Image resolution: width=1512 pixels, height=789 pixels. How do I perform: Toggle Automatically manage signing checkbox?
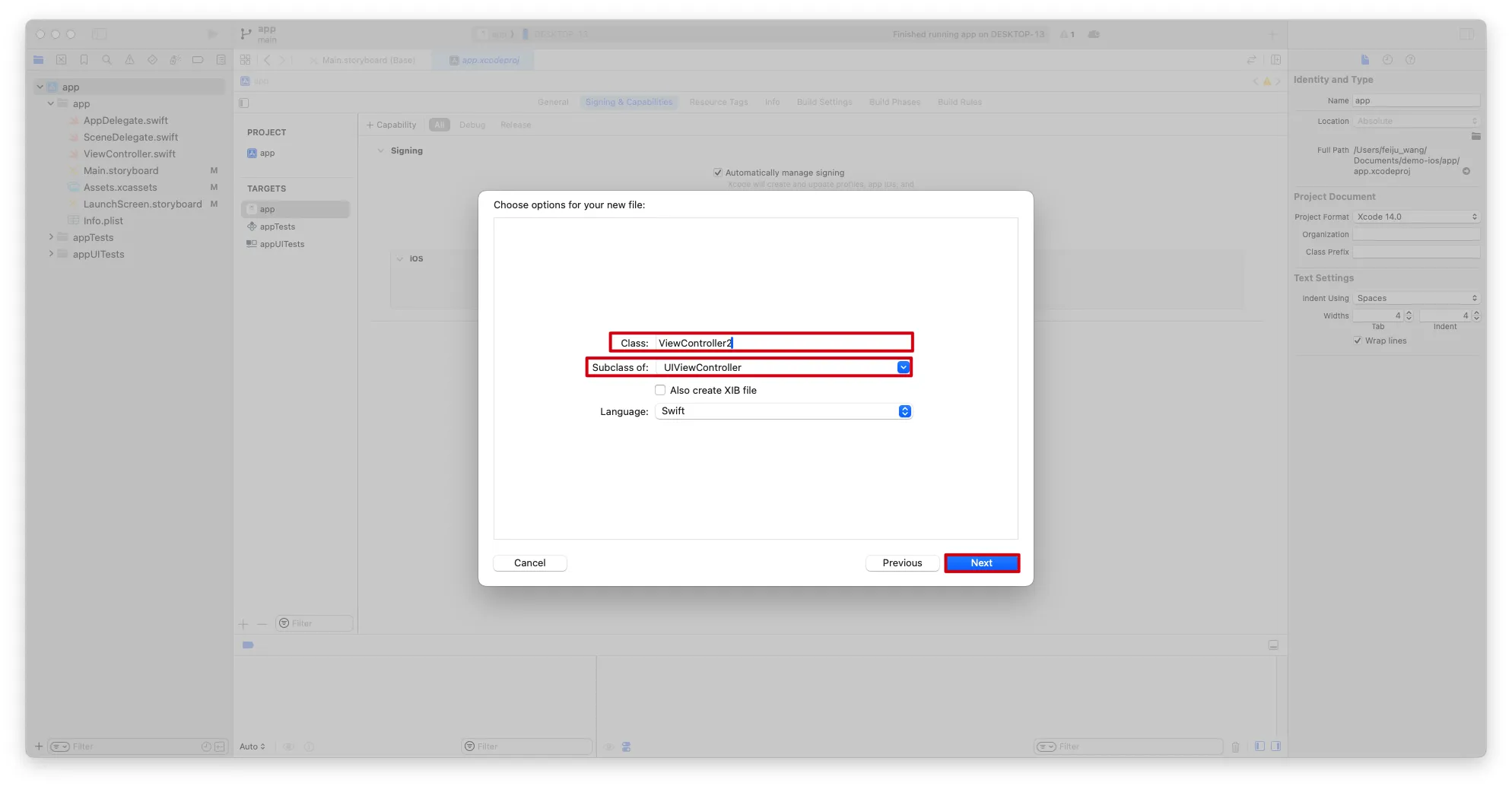point(717,173)
